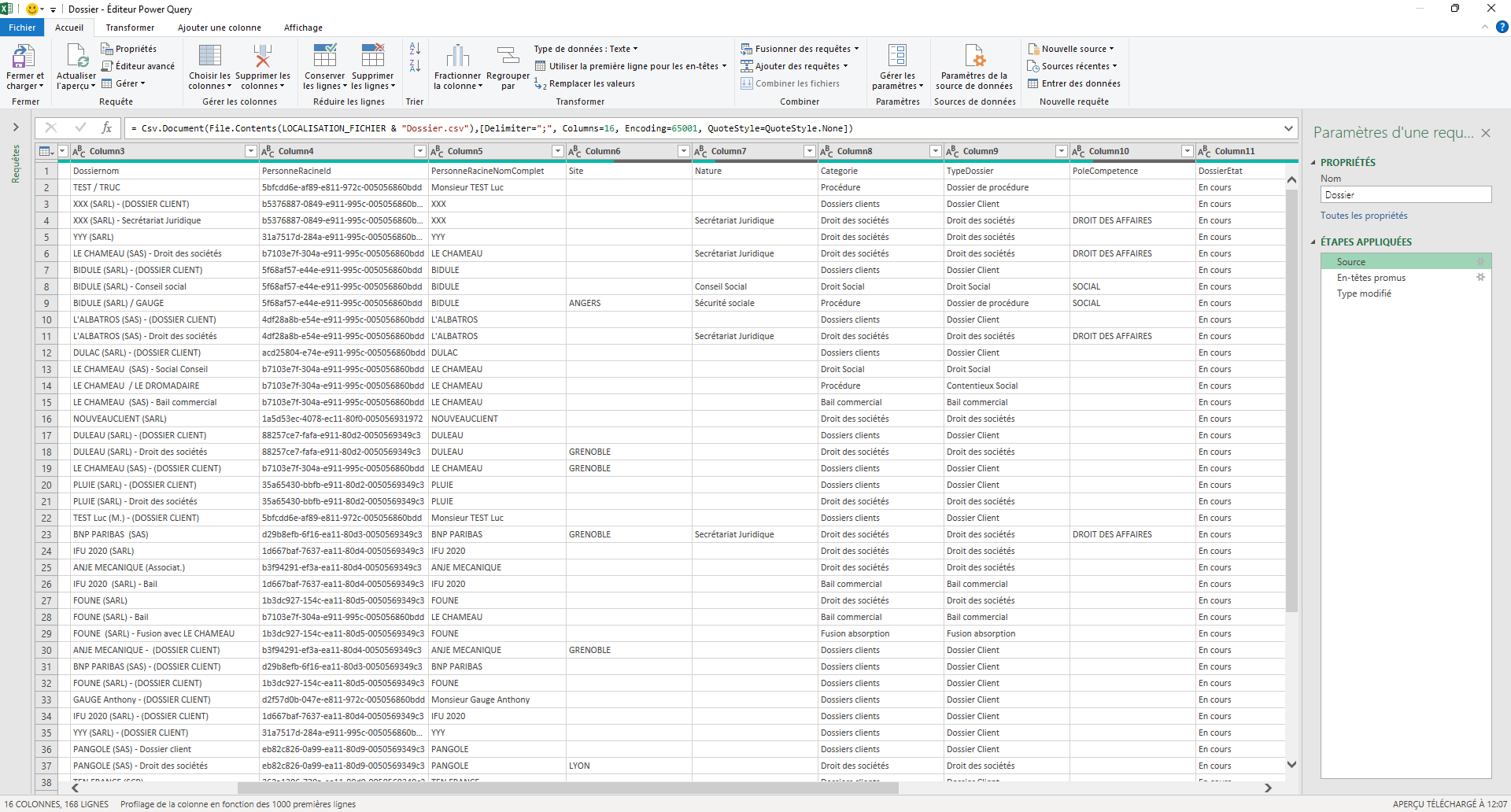Click the table menu icon at grid corner

[x=47, y=151]
